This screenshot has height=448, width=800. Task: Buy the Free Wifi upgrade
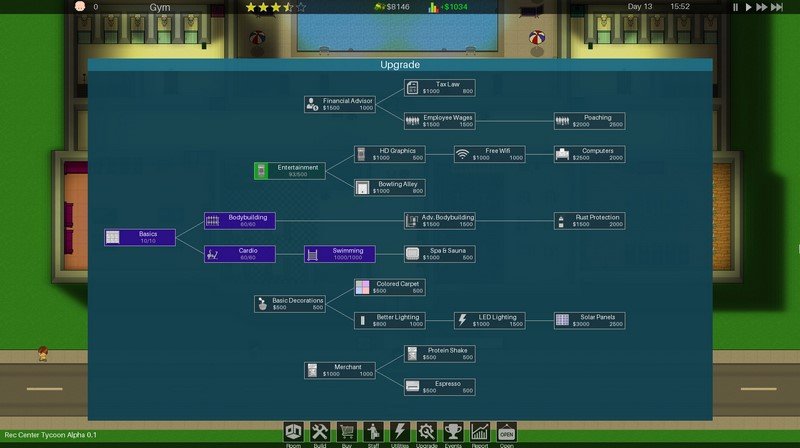click(490, 154)
